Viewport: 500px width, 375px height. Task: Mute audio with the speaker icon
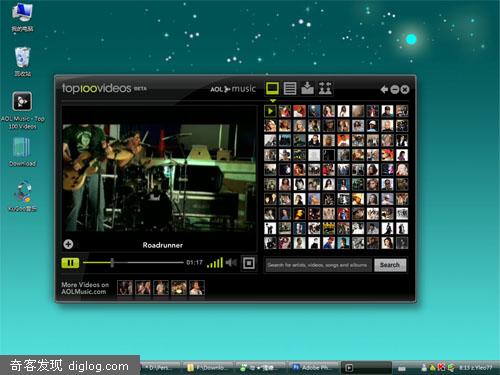click(231, 263)
